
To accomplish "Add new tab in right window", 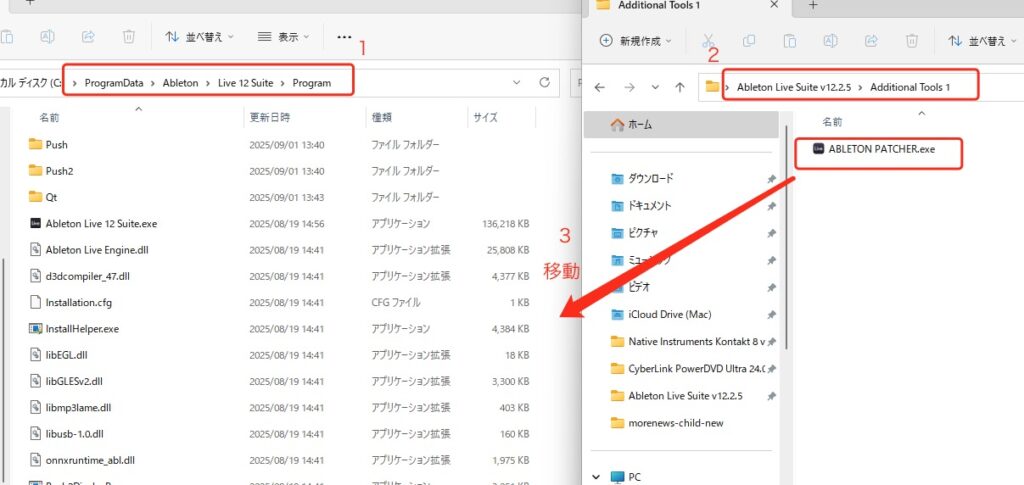I will point(812,5).
